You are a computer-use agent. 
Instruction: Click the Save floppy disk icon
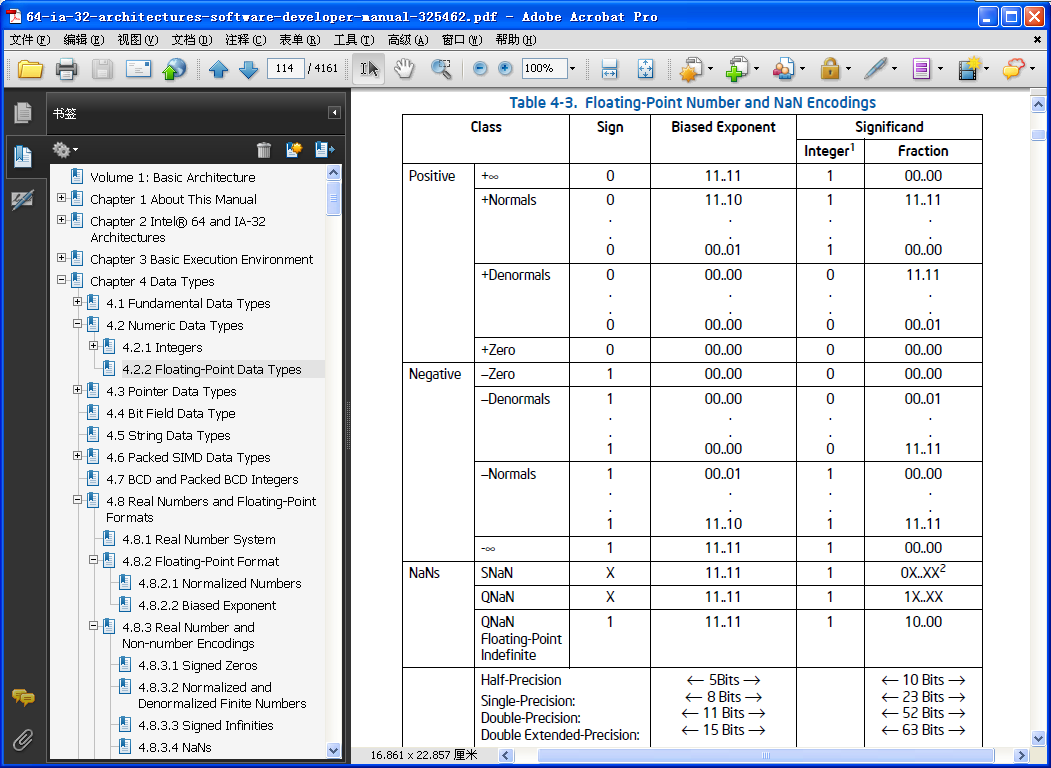coord(102,68)
